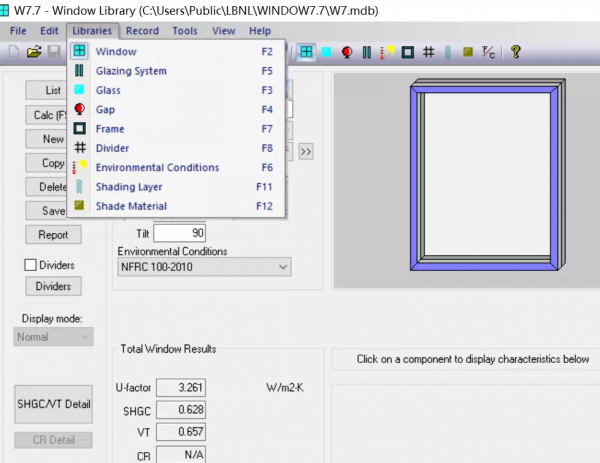Open Divider library hash toolbar icon

[429, 52]
